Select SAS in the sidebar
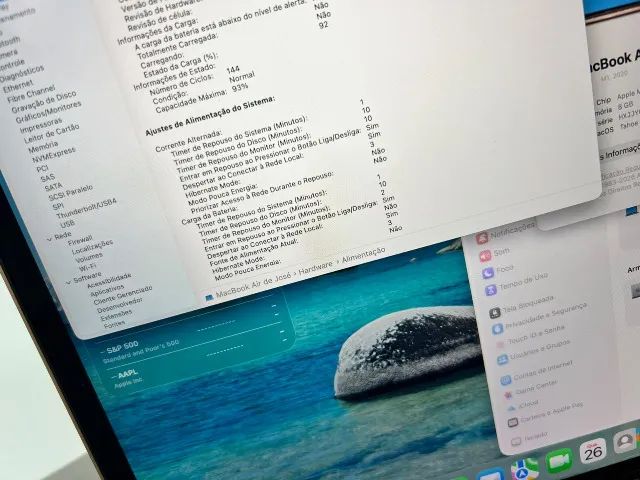This screenshot has height=480, width=640. (x=47, y=178)
